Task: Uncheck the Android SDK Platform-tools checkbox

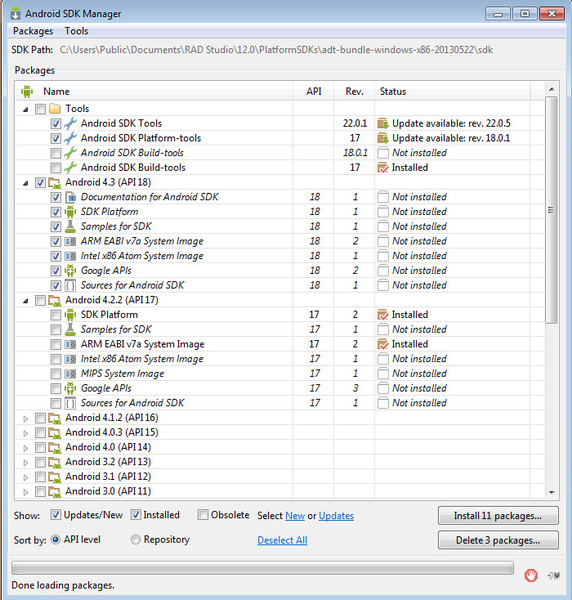Action: [55, 138]
